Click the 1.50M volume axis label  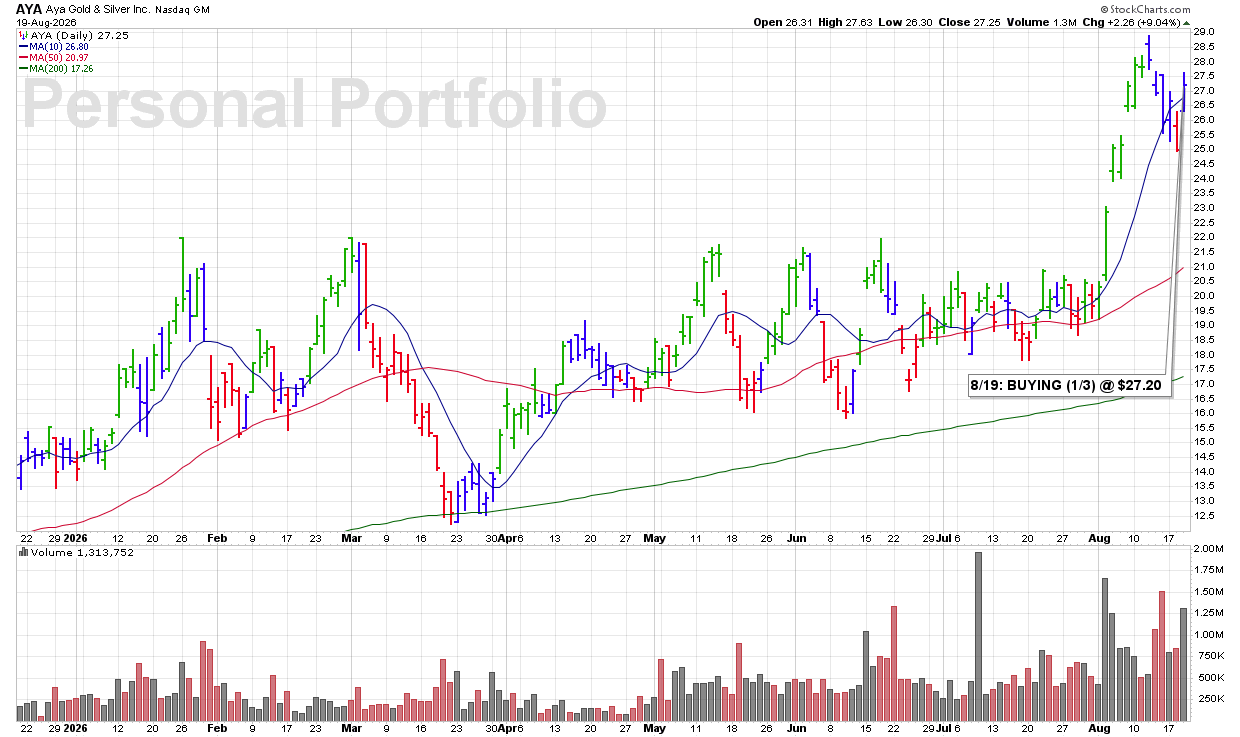click(1209, 592)
